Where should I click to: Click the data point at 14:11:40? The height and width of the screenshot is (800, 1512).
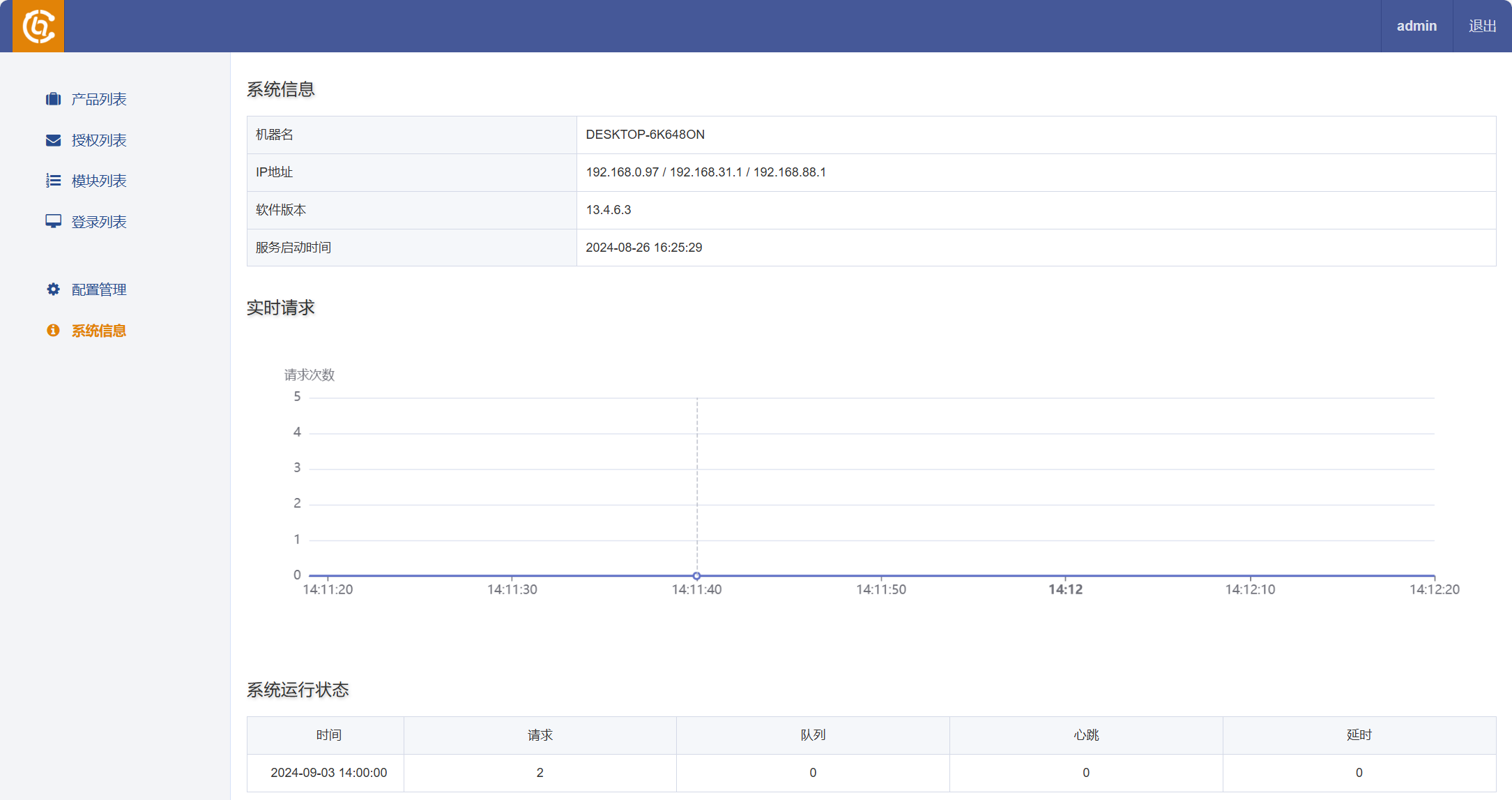coord(696,576)
